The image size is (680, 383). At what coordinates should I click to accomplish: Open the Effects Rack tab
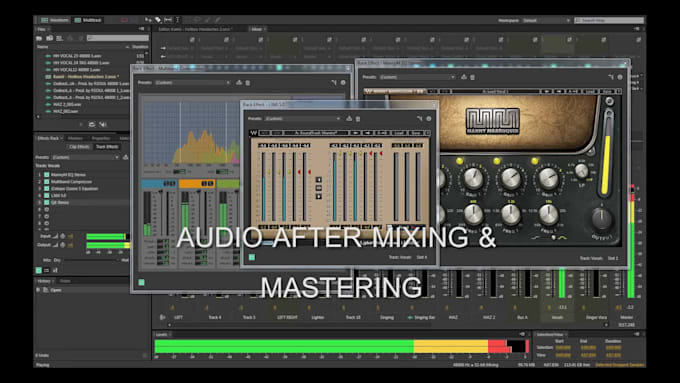(x=49, y=138)
